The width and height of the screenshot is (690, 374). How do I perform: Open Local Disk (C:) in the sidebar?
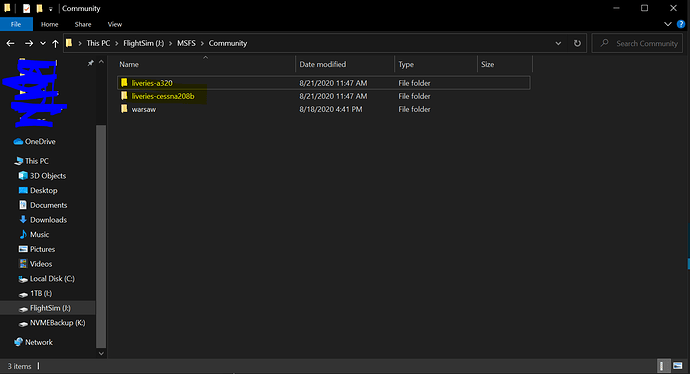coord(47,279)
